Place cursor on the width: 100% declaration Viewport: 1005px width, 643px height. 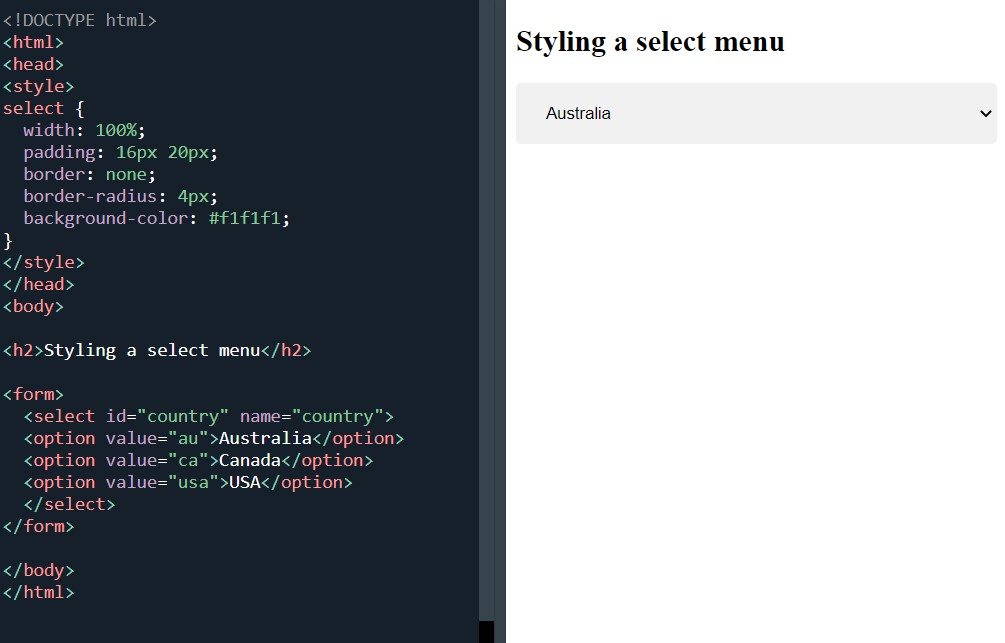click(x=80, y=129)
